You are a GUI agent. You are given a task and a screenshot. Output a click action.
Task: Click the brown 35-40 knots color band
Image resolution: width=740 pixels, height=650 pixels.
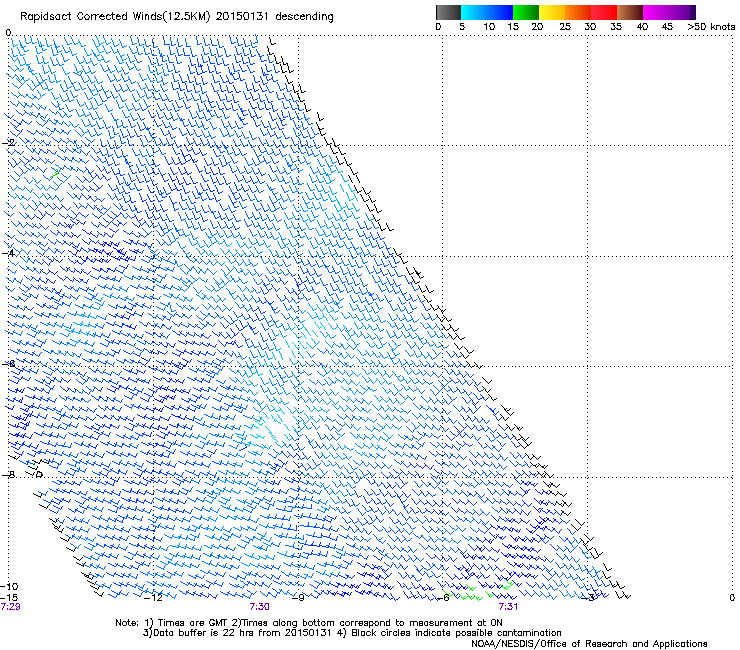pos(630,12)
